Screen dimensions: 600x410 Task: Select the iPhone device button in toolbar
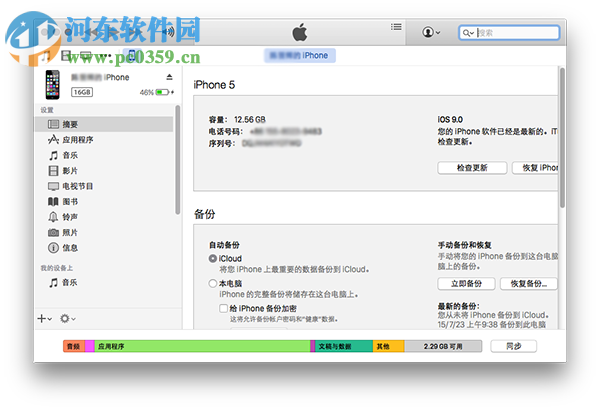[x=132, y=56]
